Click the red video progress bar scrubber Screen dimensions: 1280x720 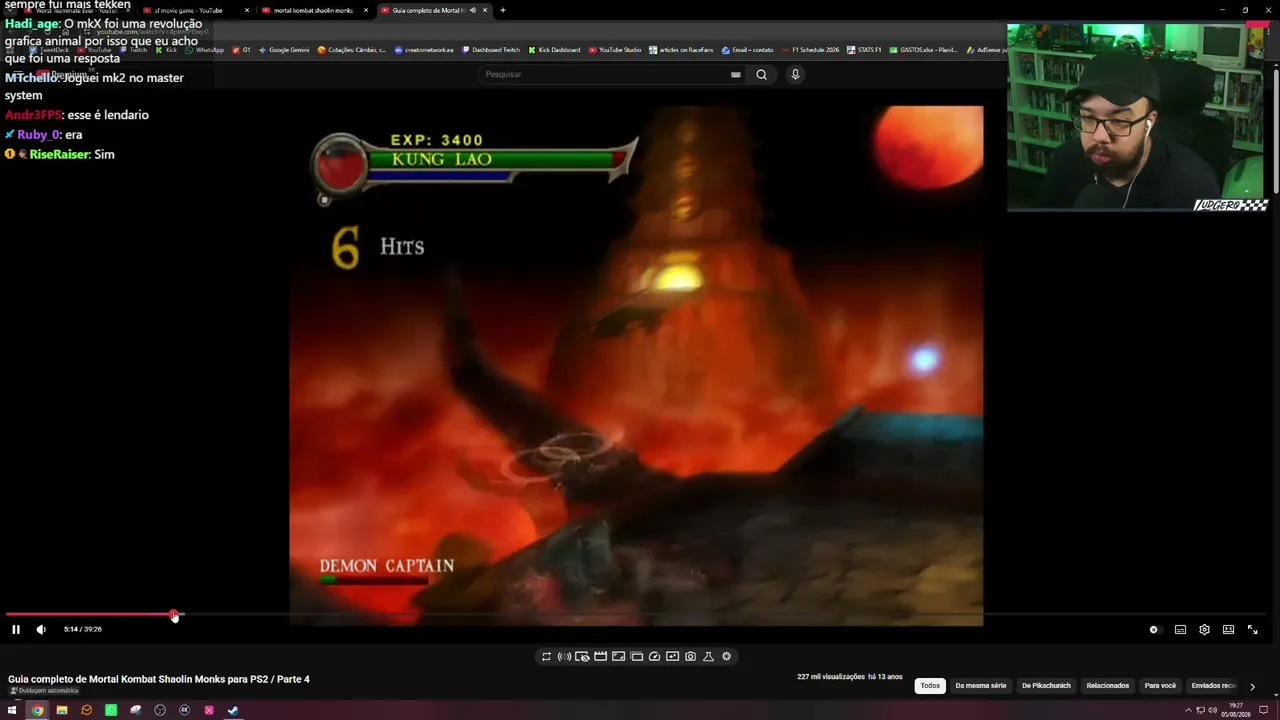(174, 615)
